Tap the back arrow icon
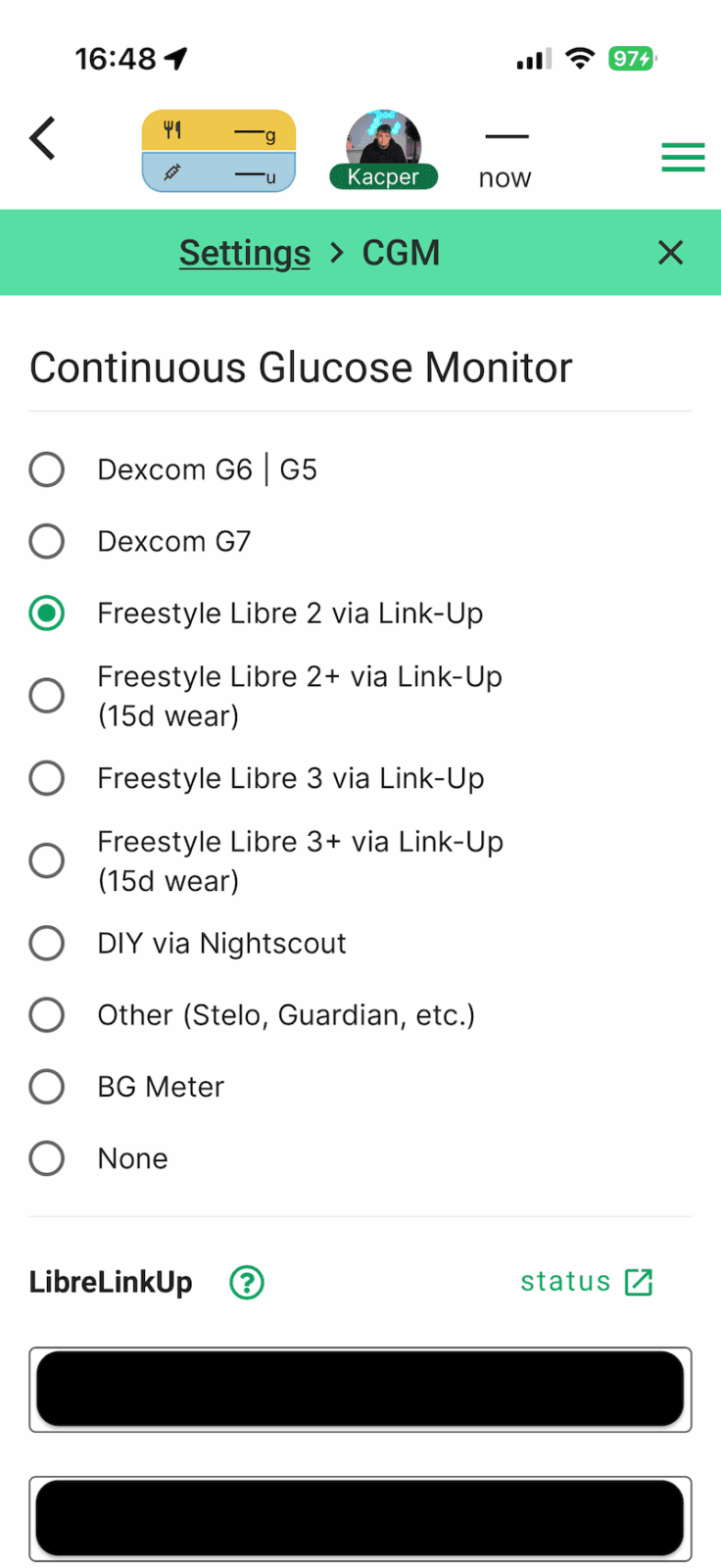Screen dimensions: 721x1568 (x=43, y=138)
